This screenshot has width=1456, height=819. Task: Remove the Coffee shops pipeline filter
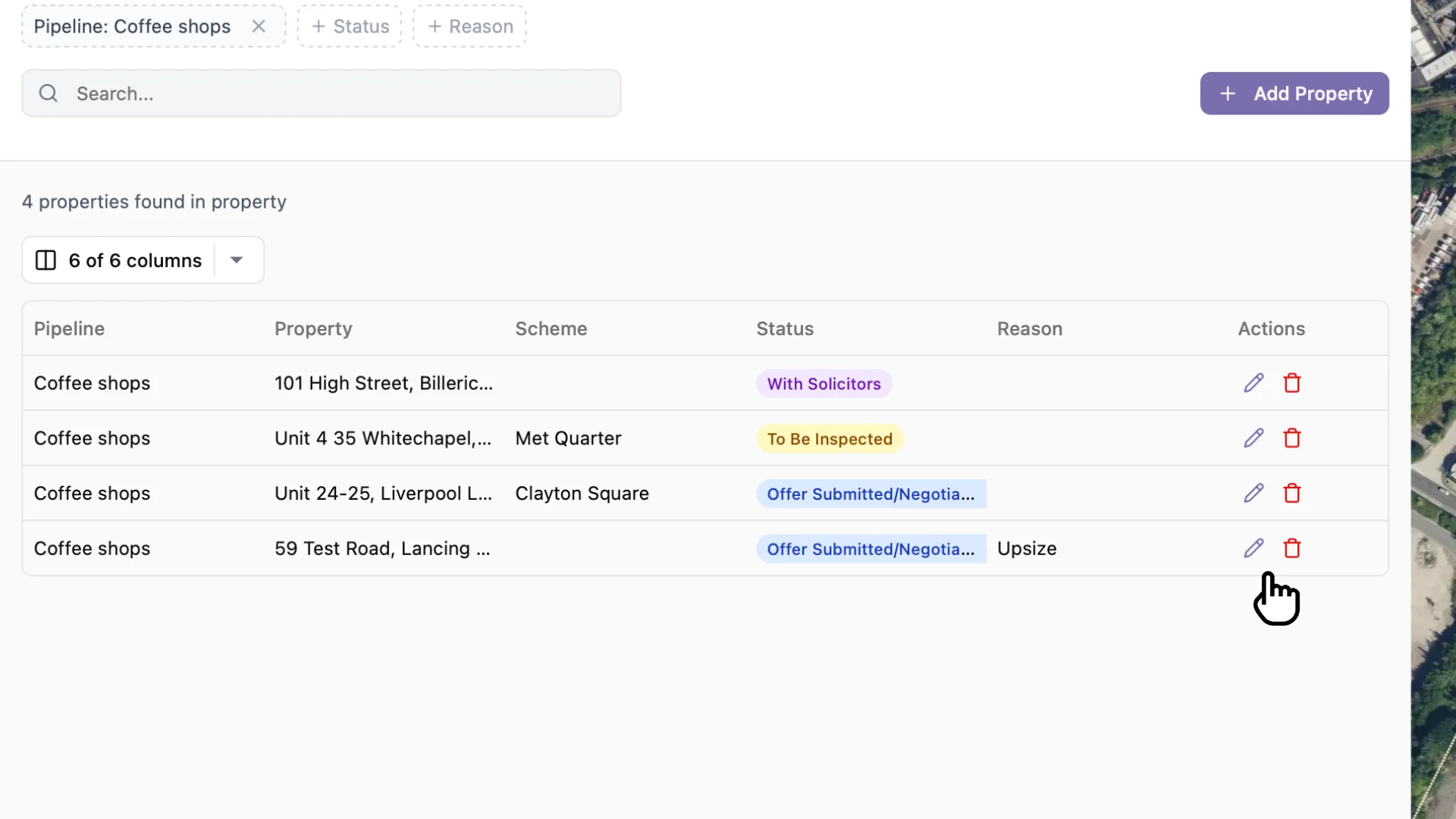click(259, 26)
